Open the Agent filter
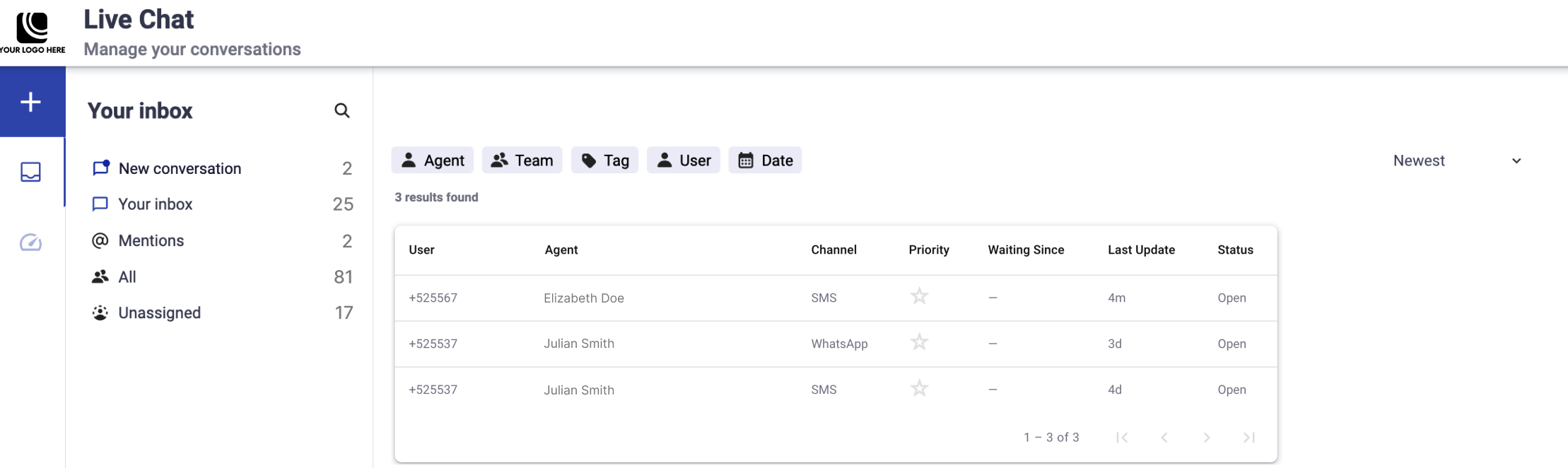 [433, 160]
